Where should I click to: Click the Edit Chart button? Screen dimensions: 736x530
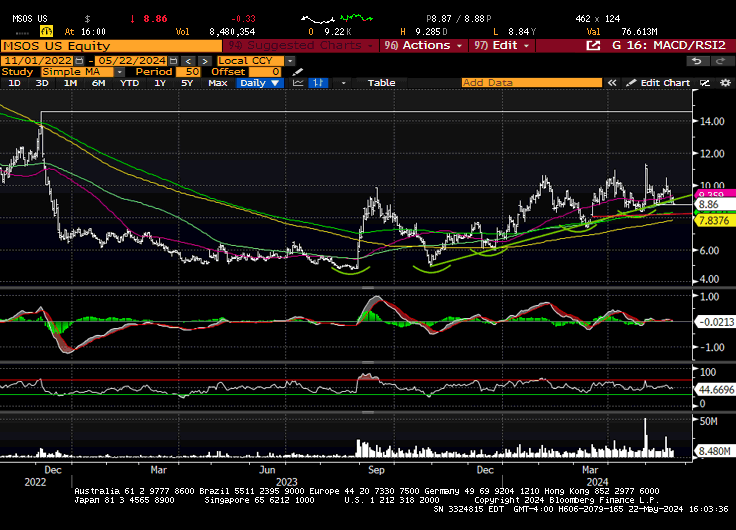[x=659, y=83]
